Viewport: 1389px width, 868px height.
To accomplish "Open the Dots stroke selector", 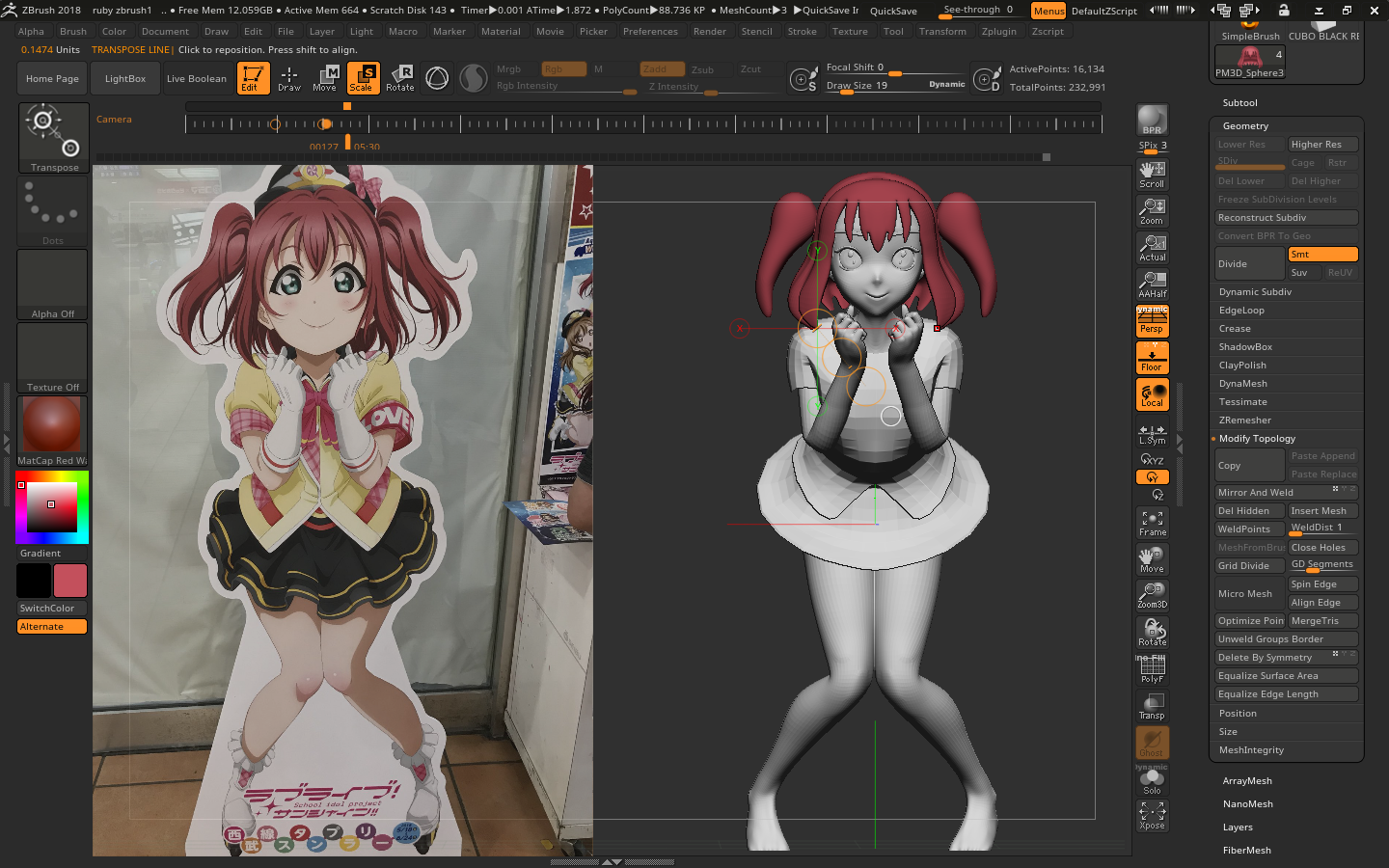I will [x=53, y=211].
